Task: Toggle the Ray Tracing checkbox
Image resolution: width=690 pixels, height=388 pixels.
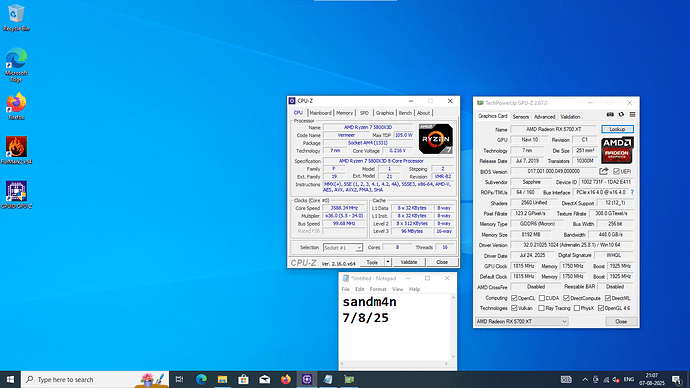Action: [x=541, y=308]
